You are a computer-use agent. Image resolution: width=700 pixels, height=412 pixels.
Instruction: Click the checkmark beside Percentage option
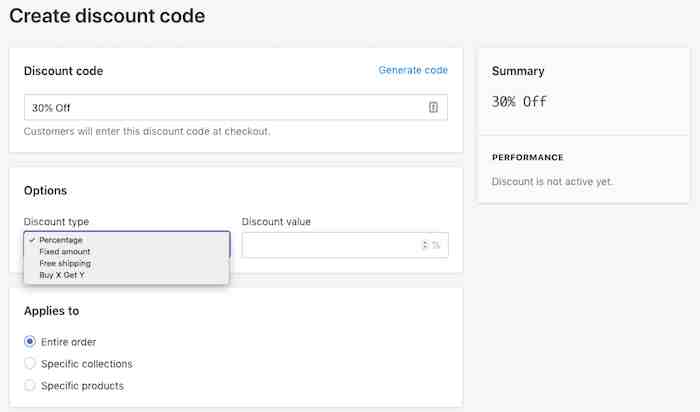tap(32, 240)
